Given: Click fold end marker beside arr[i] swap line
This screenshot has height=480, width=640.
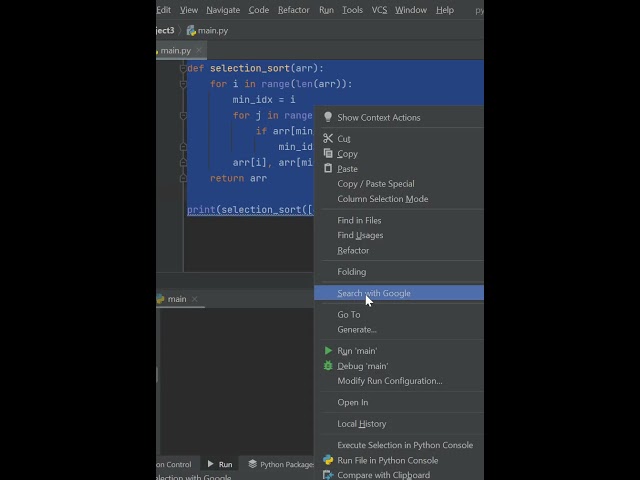Looking at the screenshot, I should (x=183, y=162).
